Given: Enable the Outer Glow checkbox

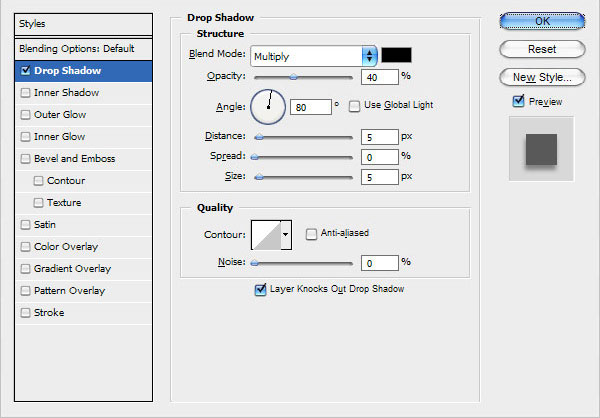Looking at the screenshot, I should [x=25, y=114].
